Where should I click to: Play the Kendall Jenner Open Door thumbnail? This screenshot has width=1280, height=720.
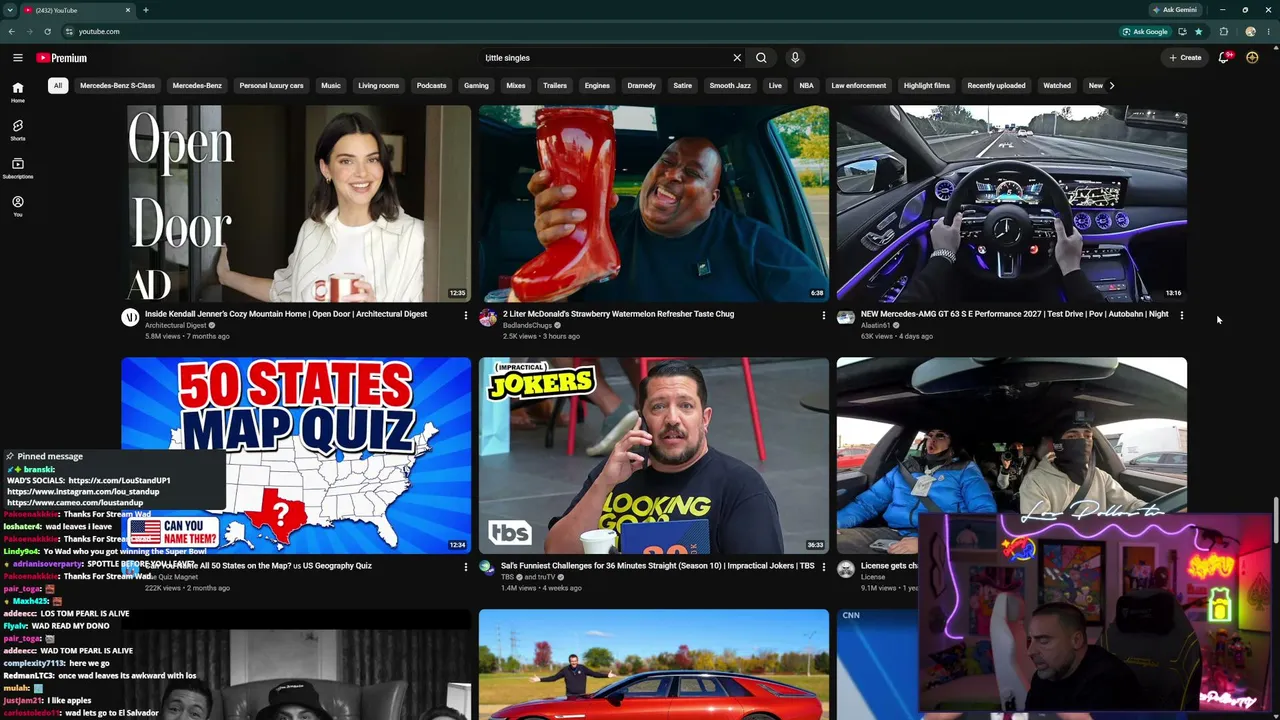[296, 204]
